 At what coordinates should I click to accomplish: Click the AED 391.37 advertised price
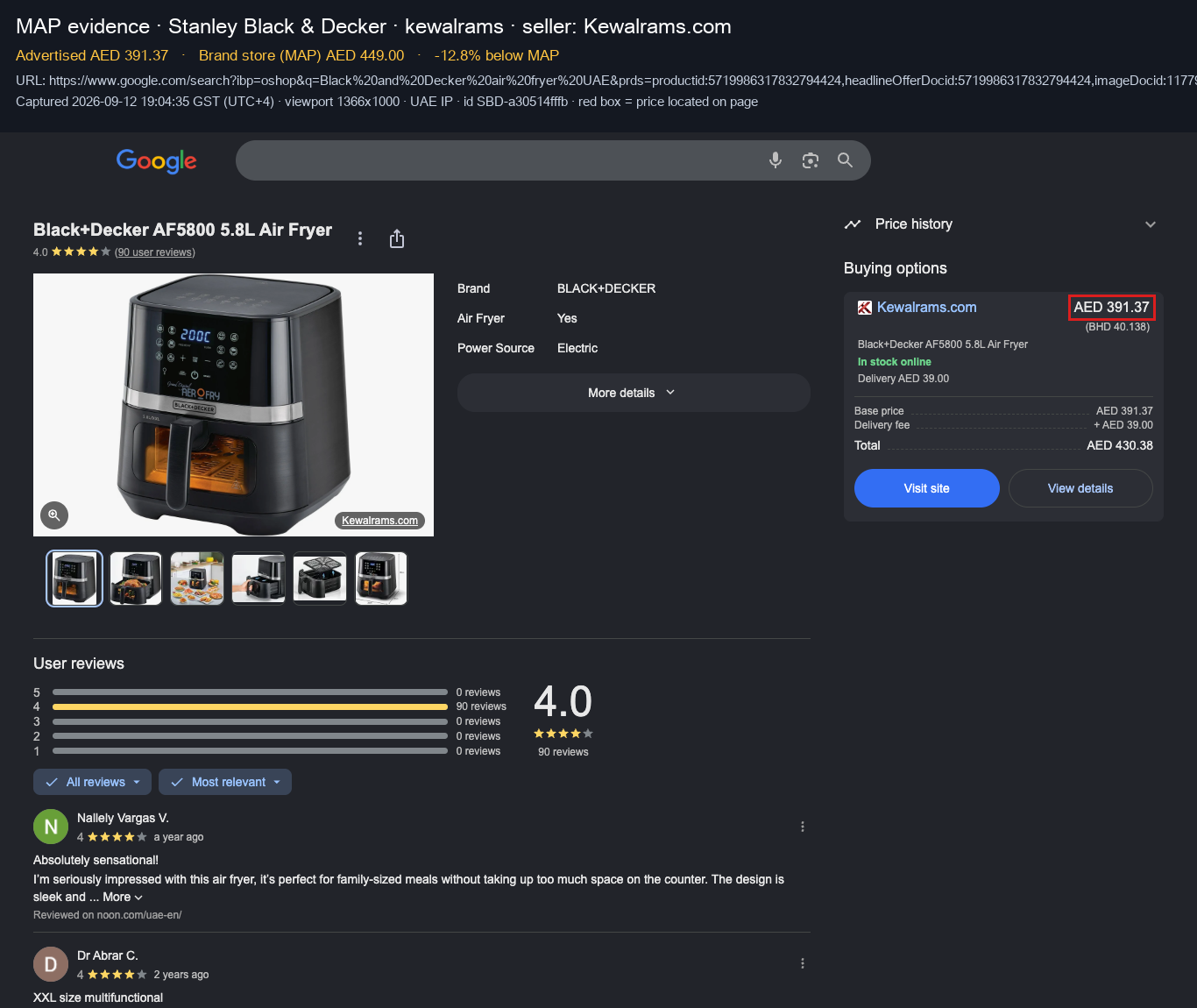[1111, 308]
